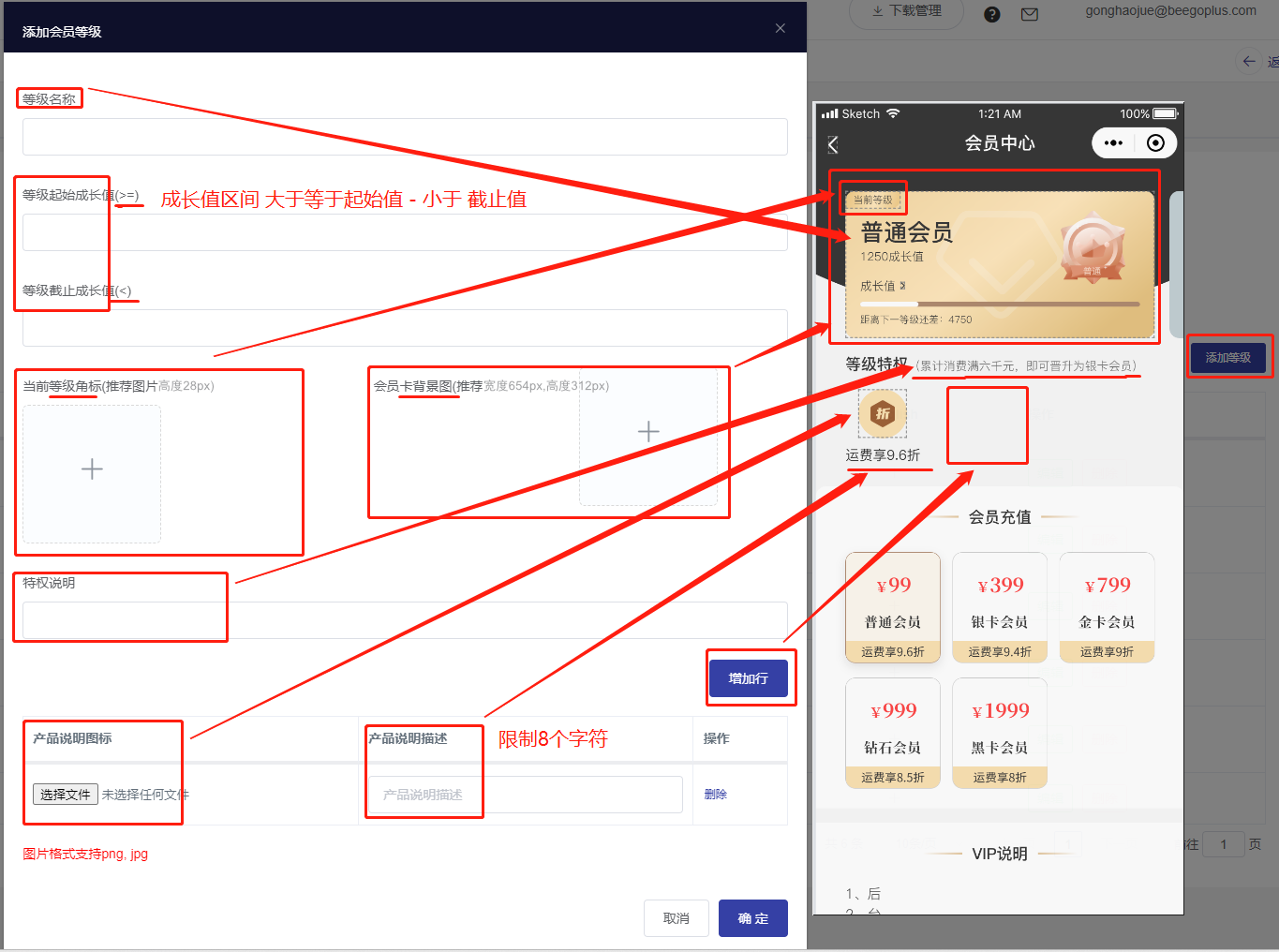Click the help question mark icon
This screenshot has width=1279, height=952.
tap(992, 14)
